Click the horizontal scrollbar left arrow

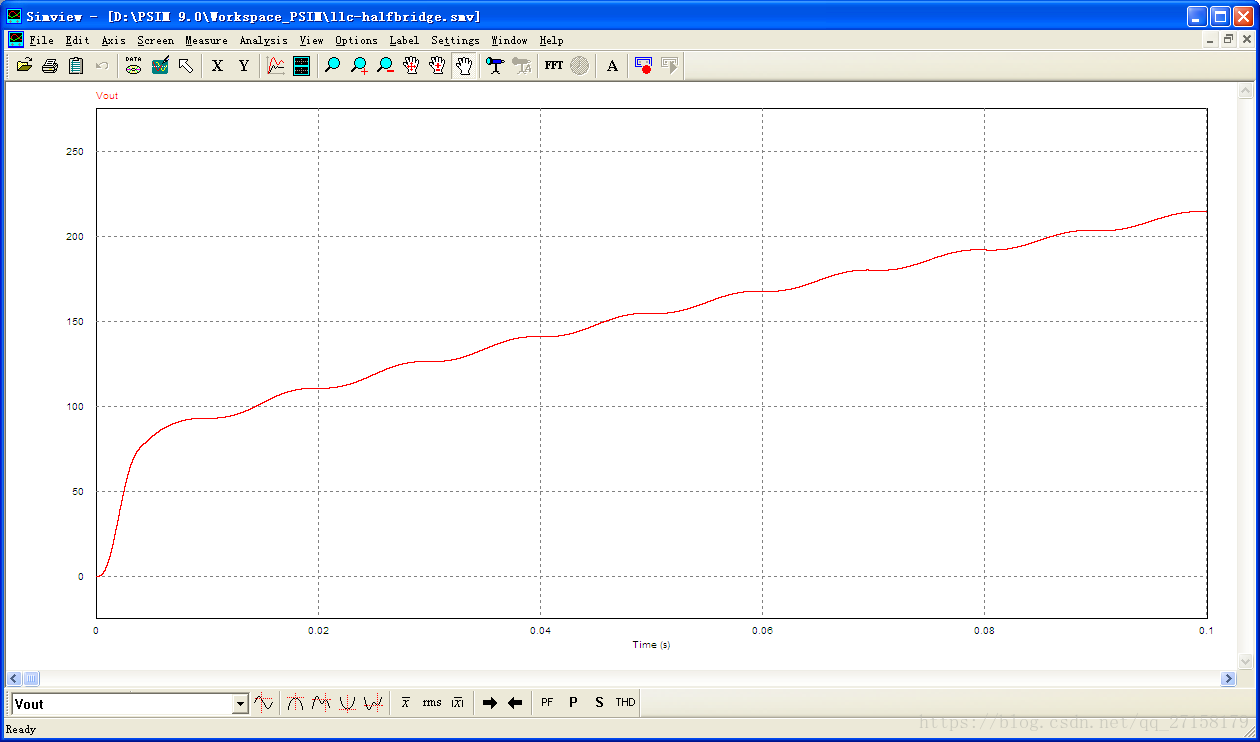click(15, 679)
